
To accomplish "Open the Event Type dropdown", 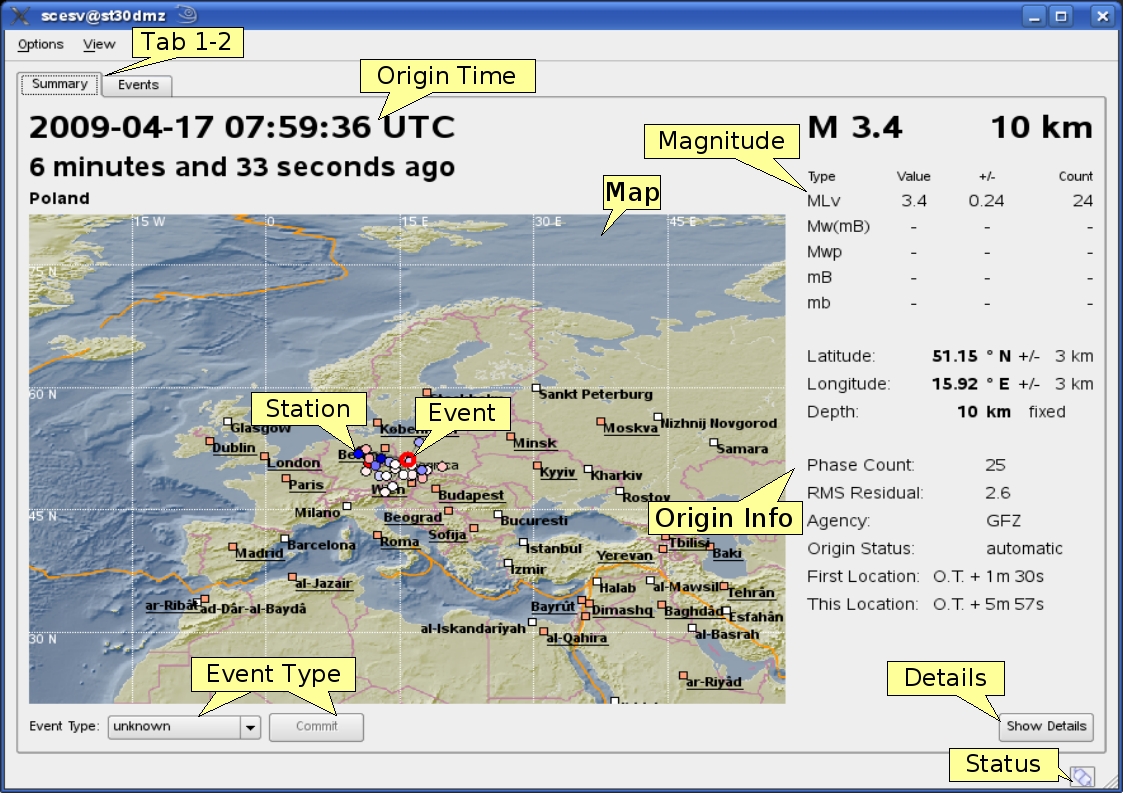I will pos(250,727).
